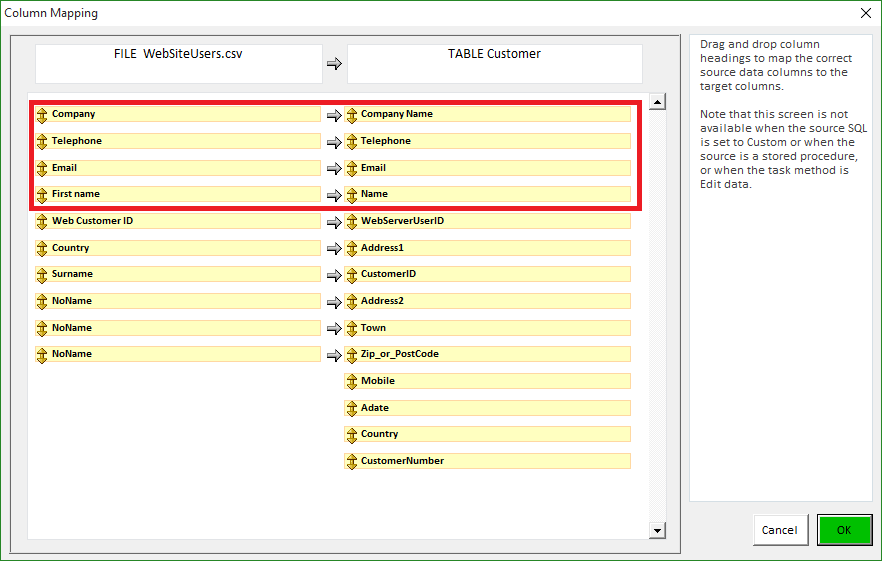Viewport: 882px width, 561px height.
Task: Select the Adate target column
Action: point(487,408)
